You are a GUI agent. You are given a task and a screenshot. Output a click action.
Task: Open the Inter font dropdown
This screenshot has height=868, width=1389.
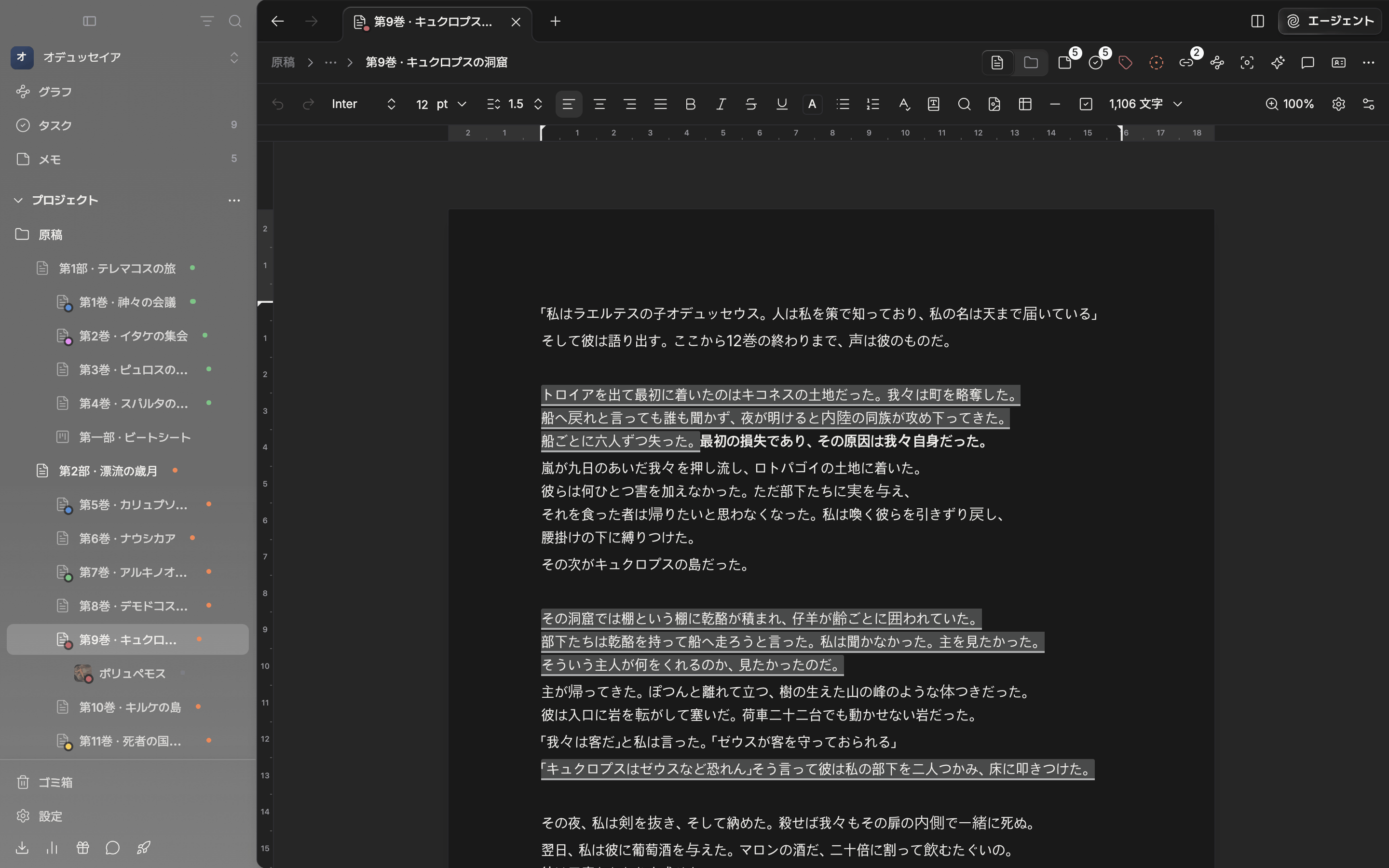coord(364,104)
